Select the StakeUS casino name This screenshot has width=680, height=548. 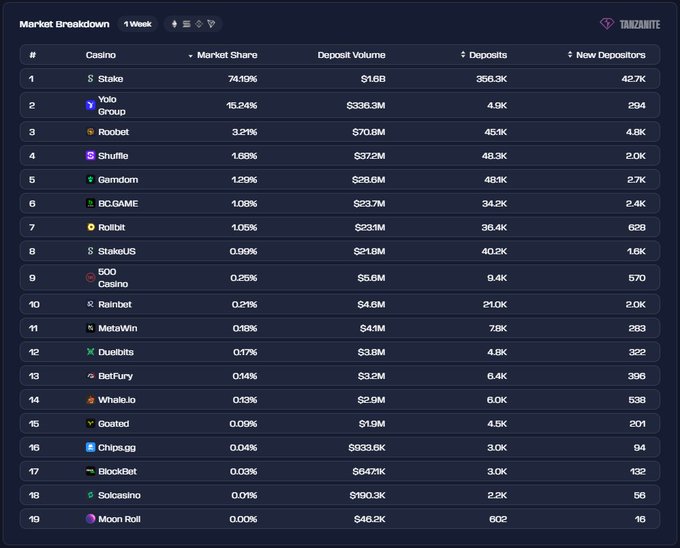(x=117, y=251)
